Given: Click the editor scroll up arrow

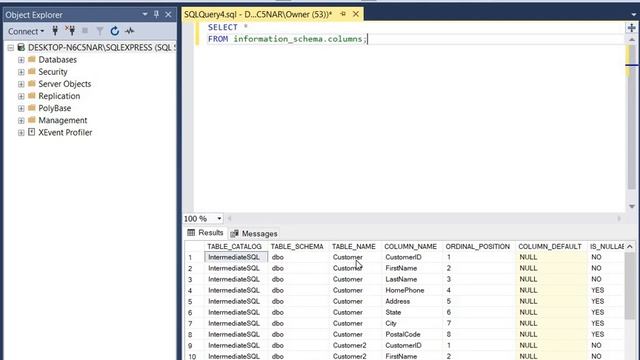Looking at the screenshot, I should coord(632,40).
